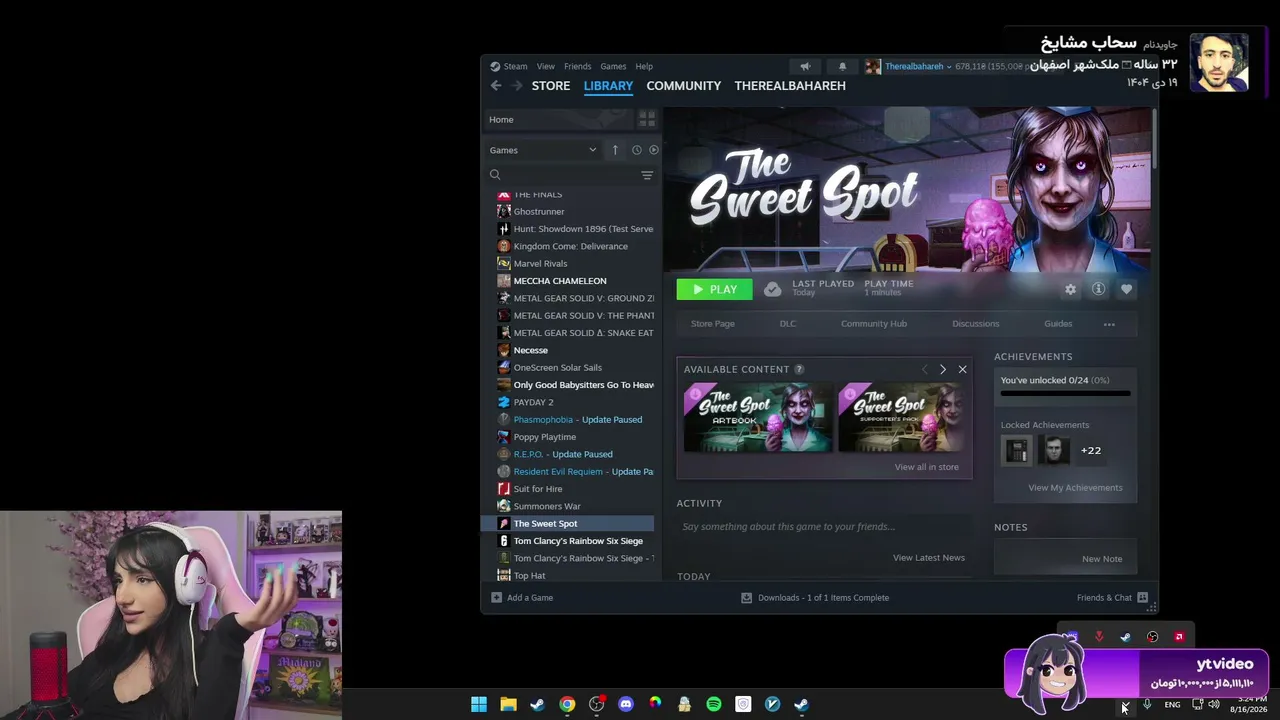This screenshot has height=720, width=1280.
Task: Open the DLC link
Action: tap(788, 324)
